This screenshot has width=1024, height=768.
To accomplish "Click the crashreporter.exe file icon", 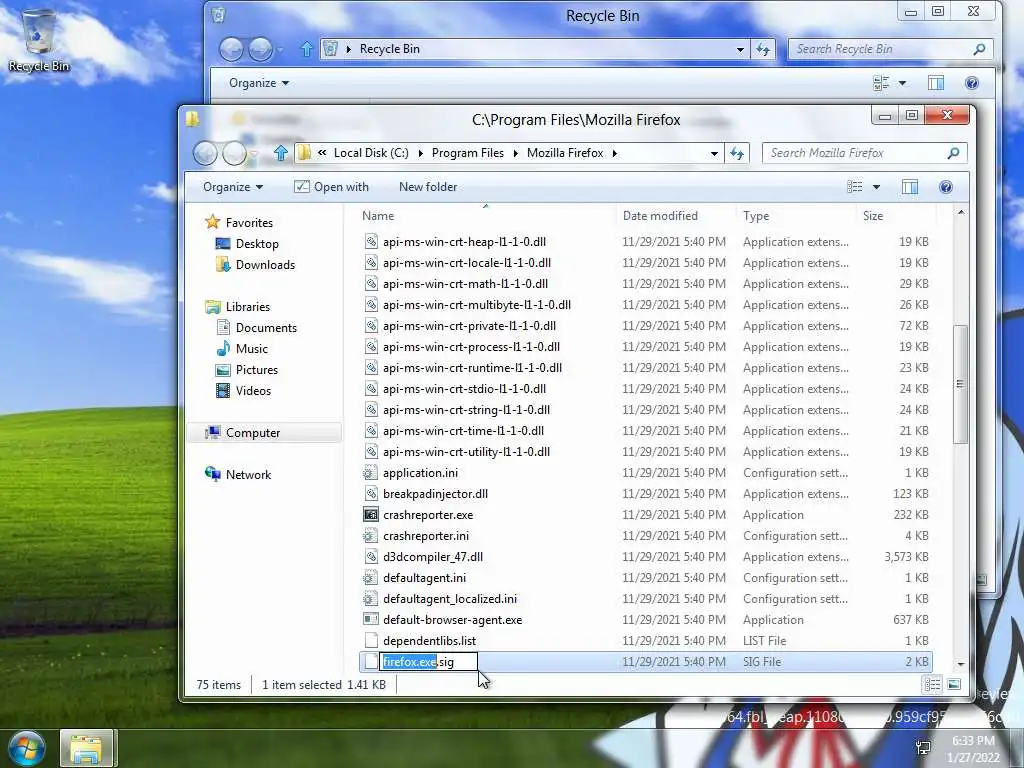I will tap(370, 515).
